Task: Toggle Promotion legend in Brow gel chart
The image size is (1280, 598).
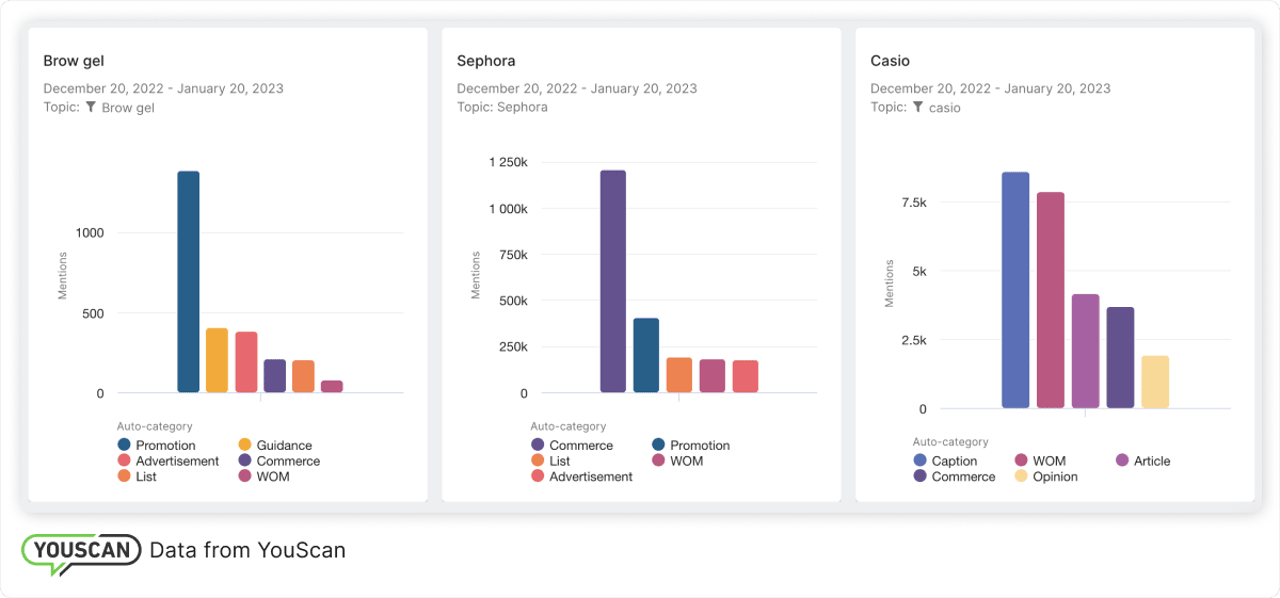Action: pos(165,445)
